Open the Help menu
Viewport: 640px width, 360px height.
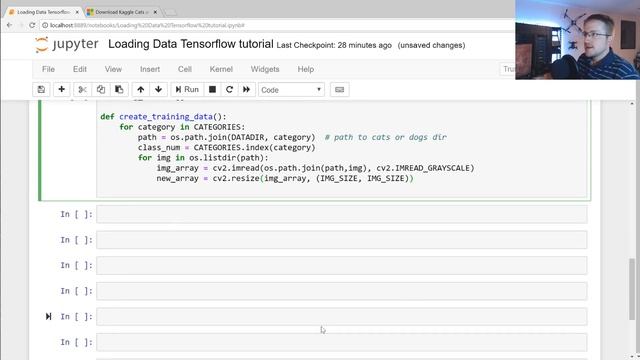point(305,69)
